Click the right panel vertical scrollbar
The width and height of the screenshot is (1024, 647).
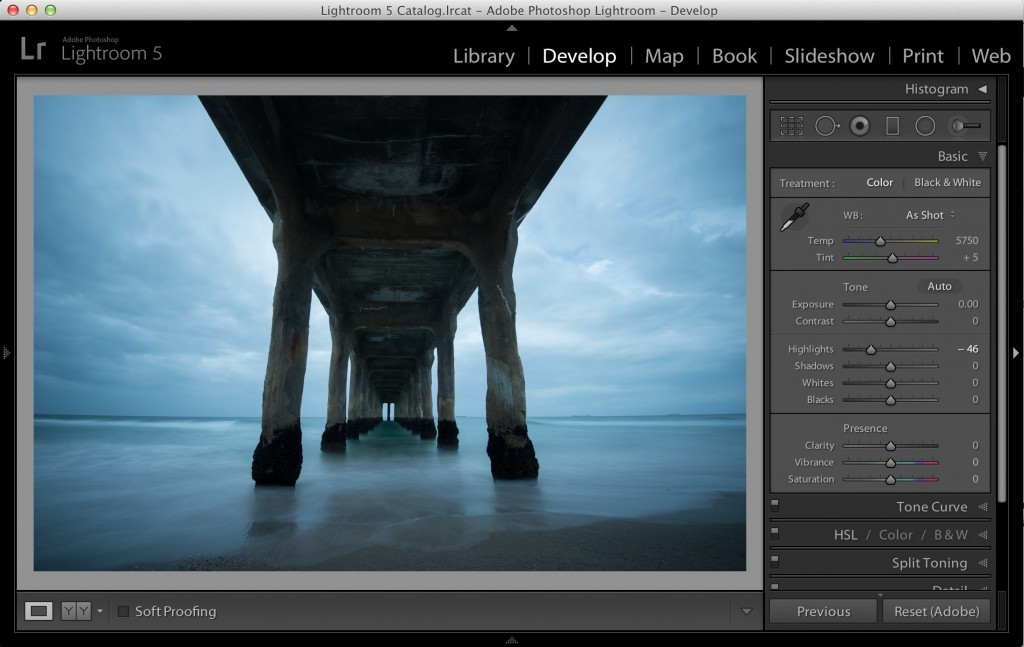point(1002,323)
